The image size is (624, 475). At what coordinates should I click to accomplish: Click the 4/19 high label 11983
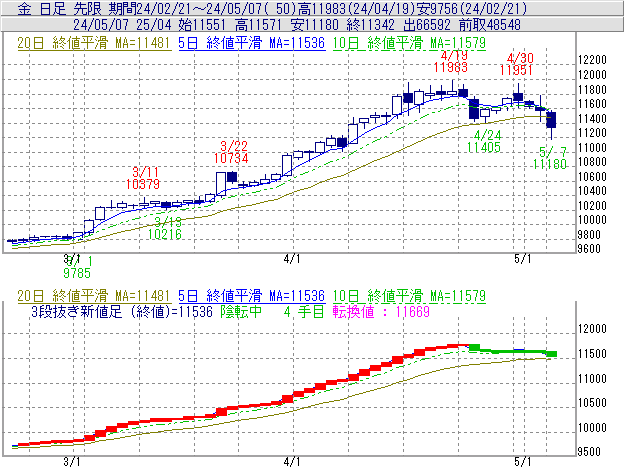pyautogui.click(x=452, y=67)
